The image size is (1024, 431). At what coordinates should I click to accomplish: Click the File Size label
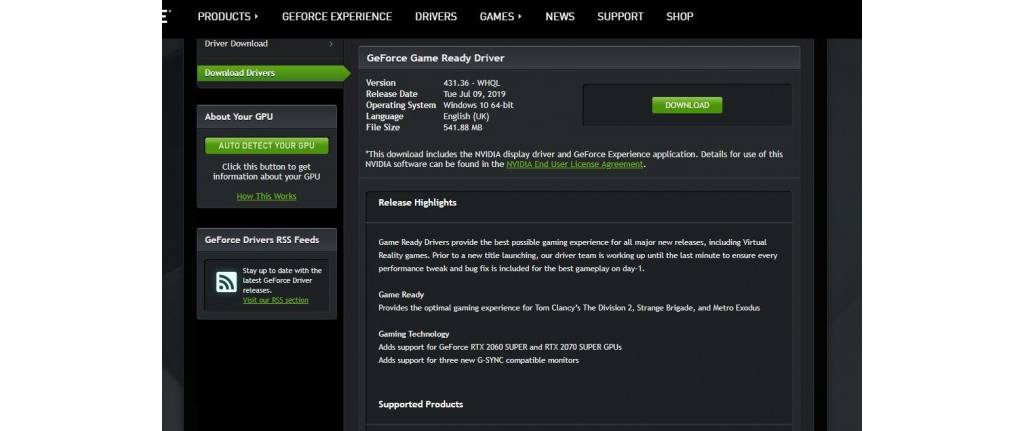[x=383, y=127]
